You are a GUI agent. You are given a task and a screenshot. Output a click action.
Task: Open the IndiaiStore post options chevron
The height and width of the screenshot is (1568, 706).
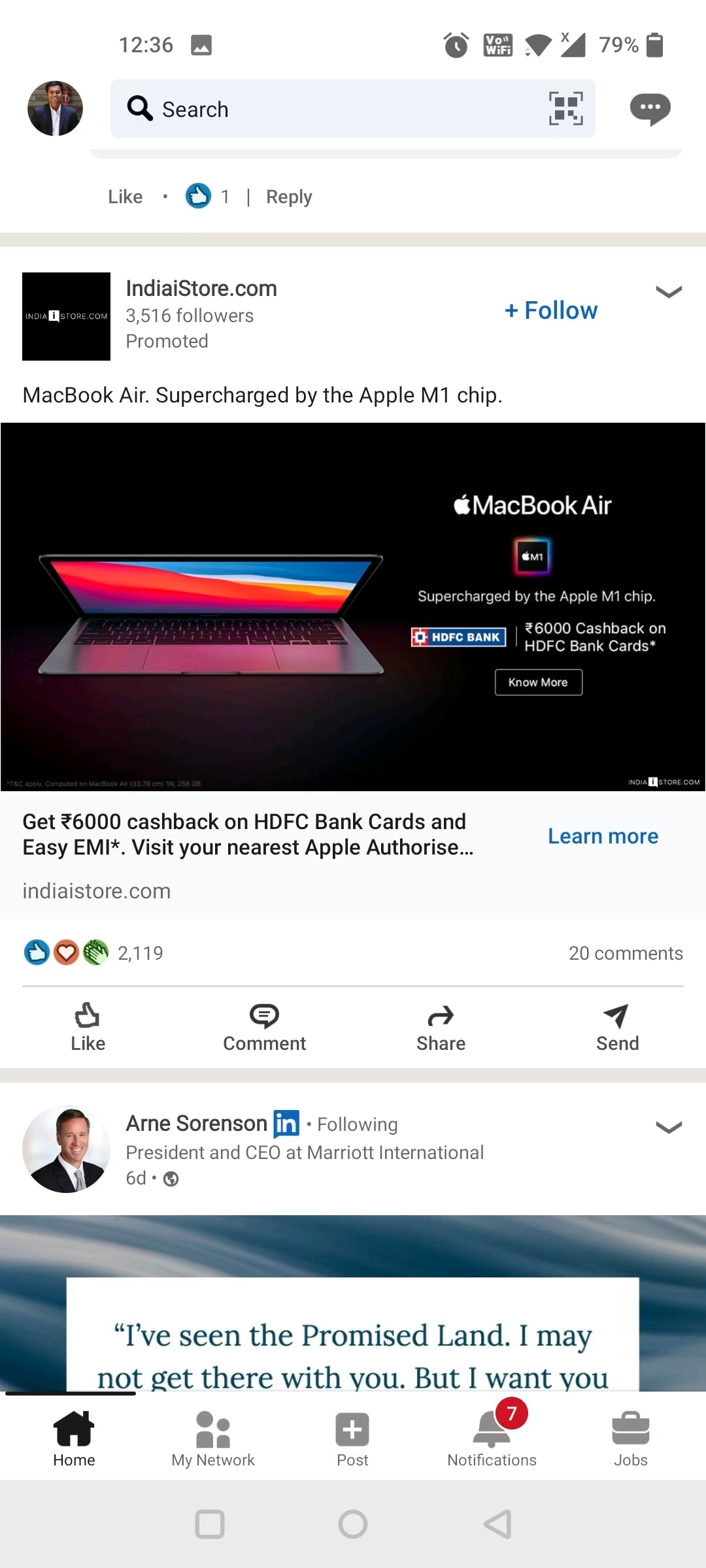pyautogui.click(x=669, y=291)
